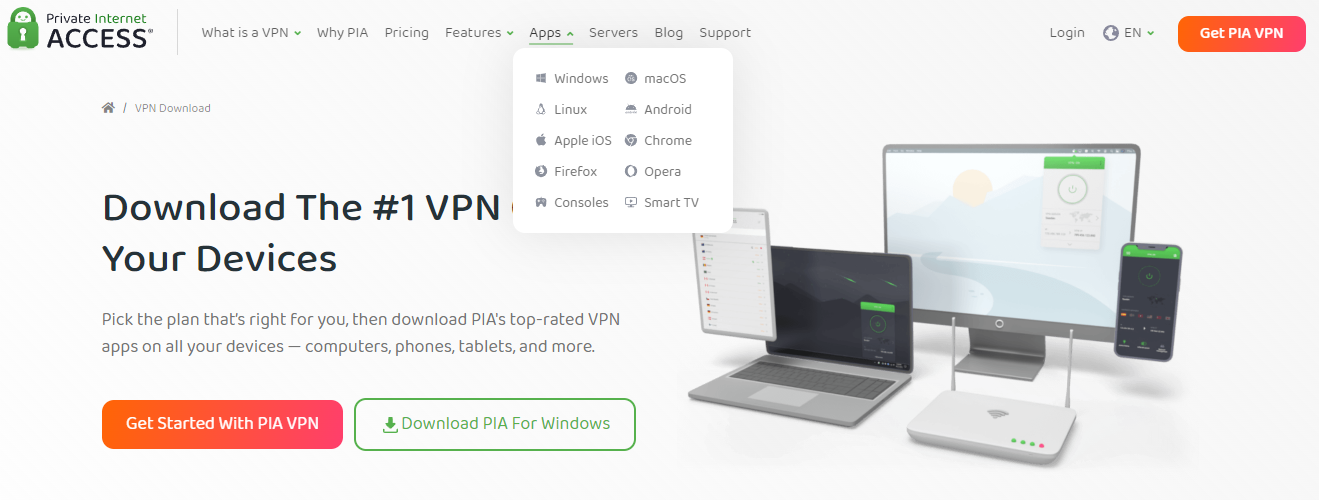Screen dimensions: 1319x500
Task: Open the Login link
Action: pyautogui.click(x=1067, y=32)
